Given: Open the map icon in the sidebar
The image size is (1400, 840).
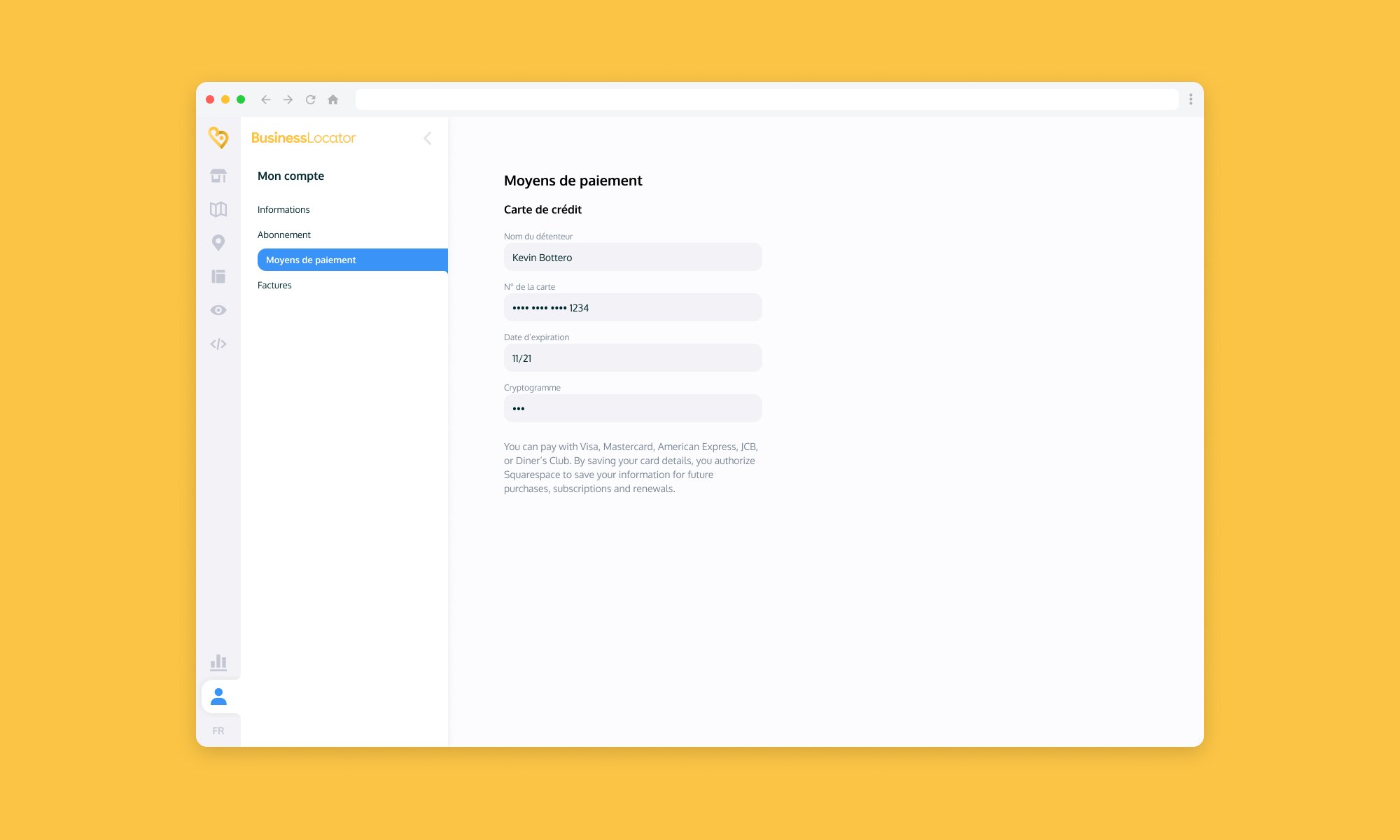Looking at the screenshot, I should (218, 209).
